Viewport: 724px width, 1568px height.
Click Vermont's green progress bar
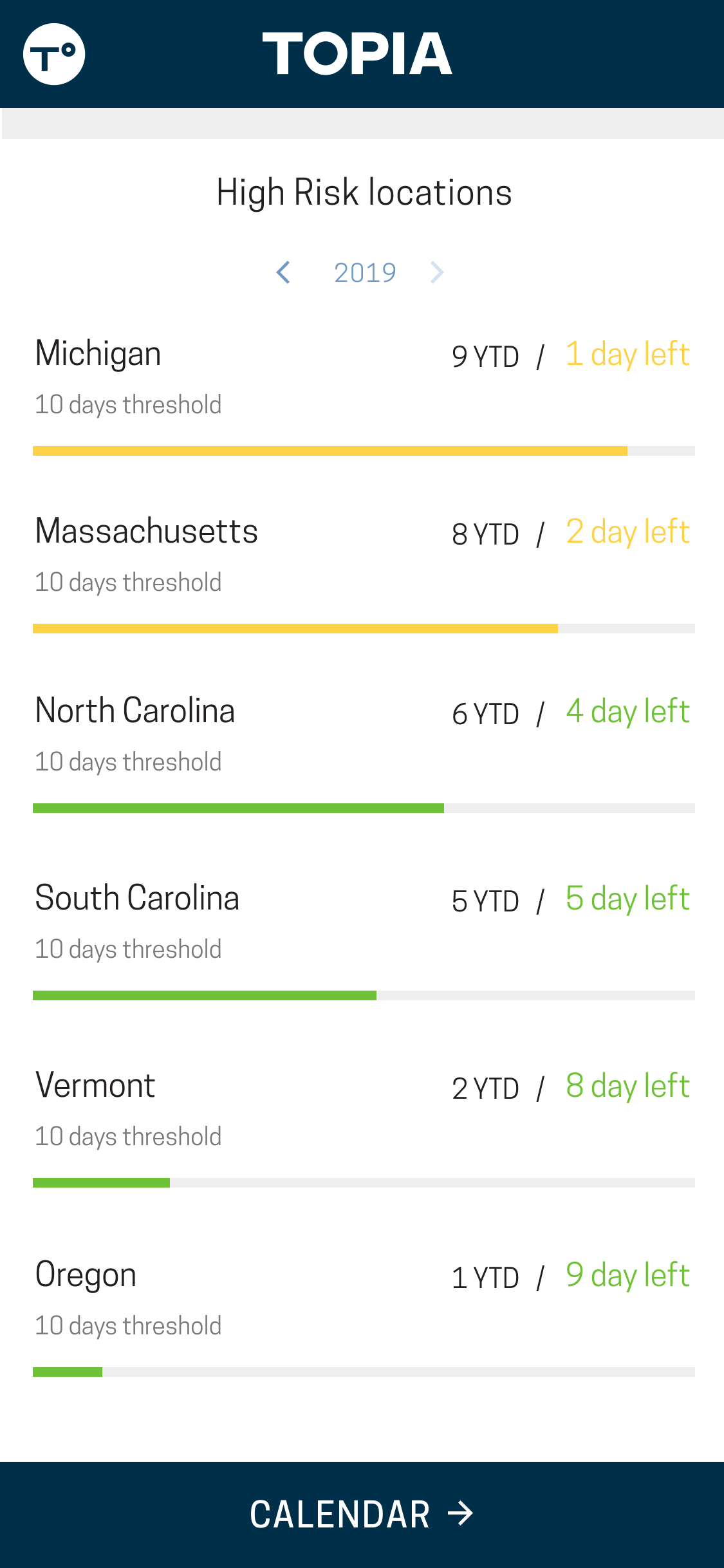[x=364, y=1182]
